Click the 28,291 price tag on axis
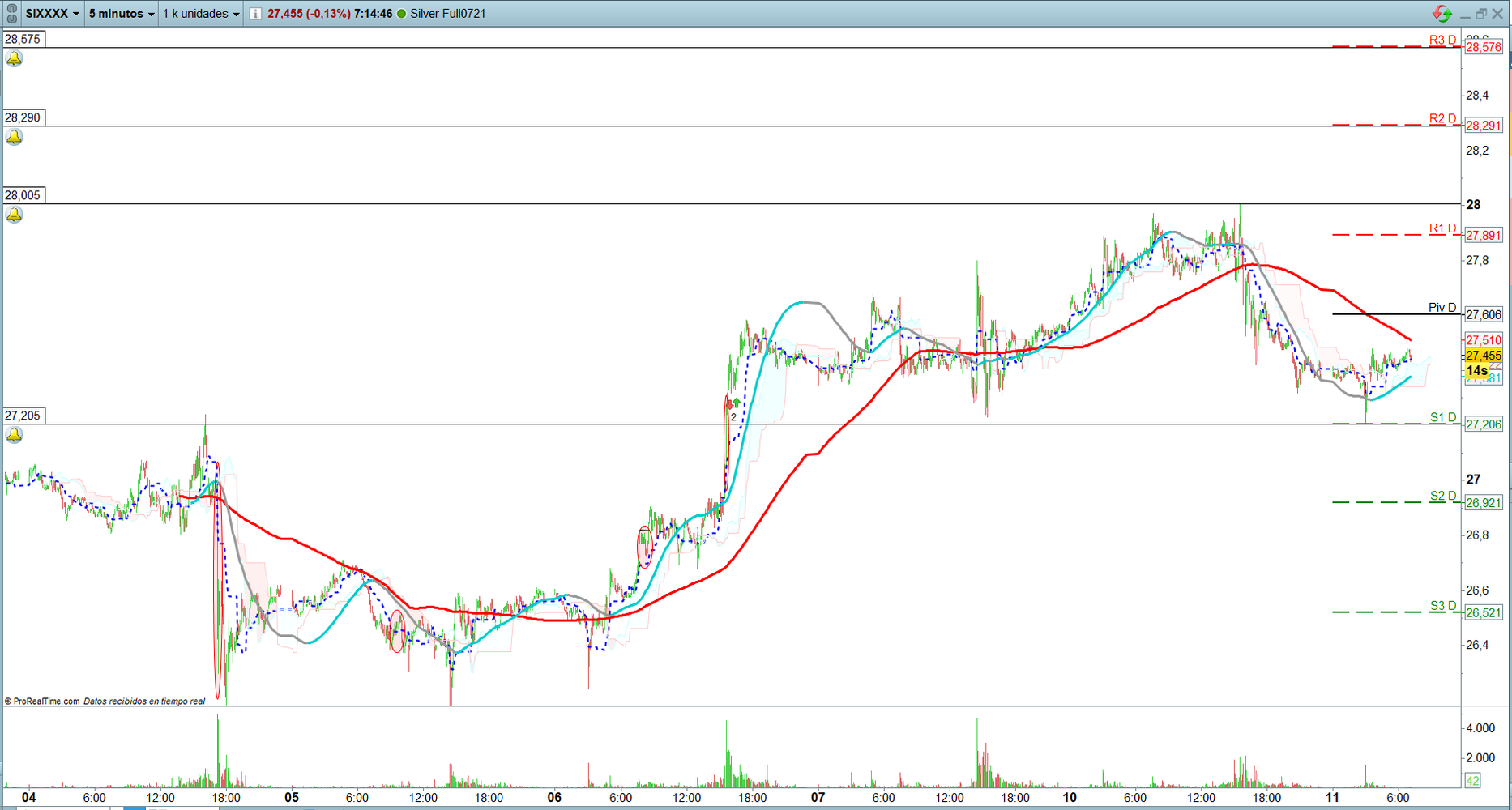 tap(1484, 126)
